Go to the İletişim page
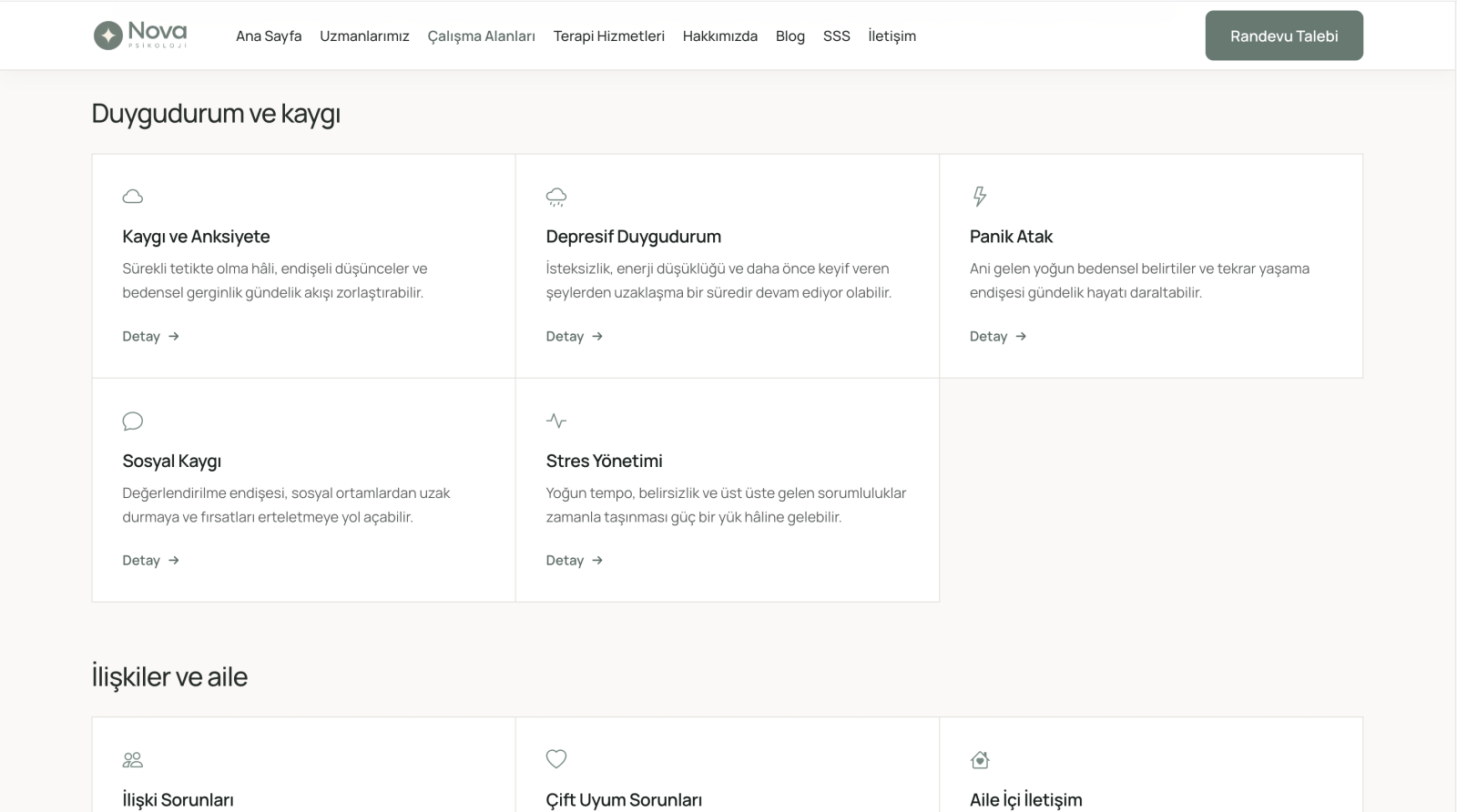 coord(892,36)
